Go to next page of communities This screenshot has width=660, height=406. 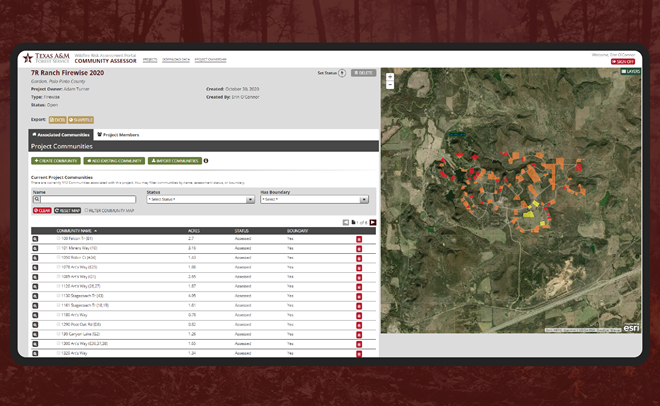point(373,222)
